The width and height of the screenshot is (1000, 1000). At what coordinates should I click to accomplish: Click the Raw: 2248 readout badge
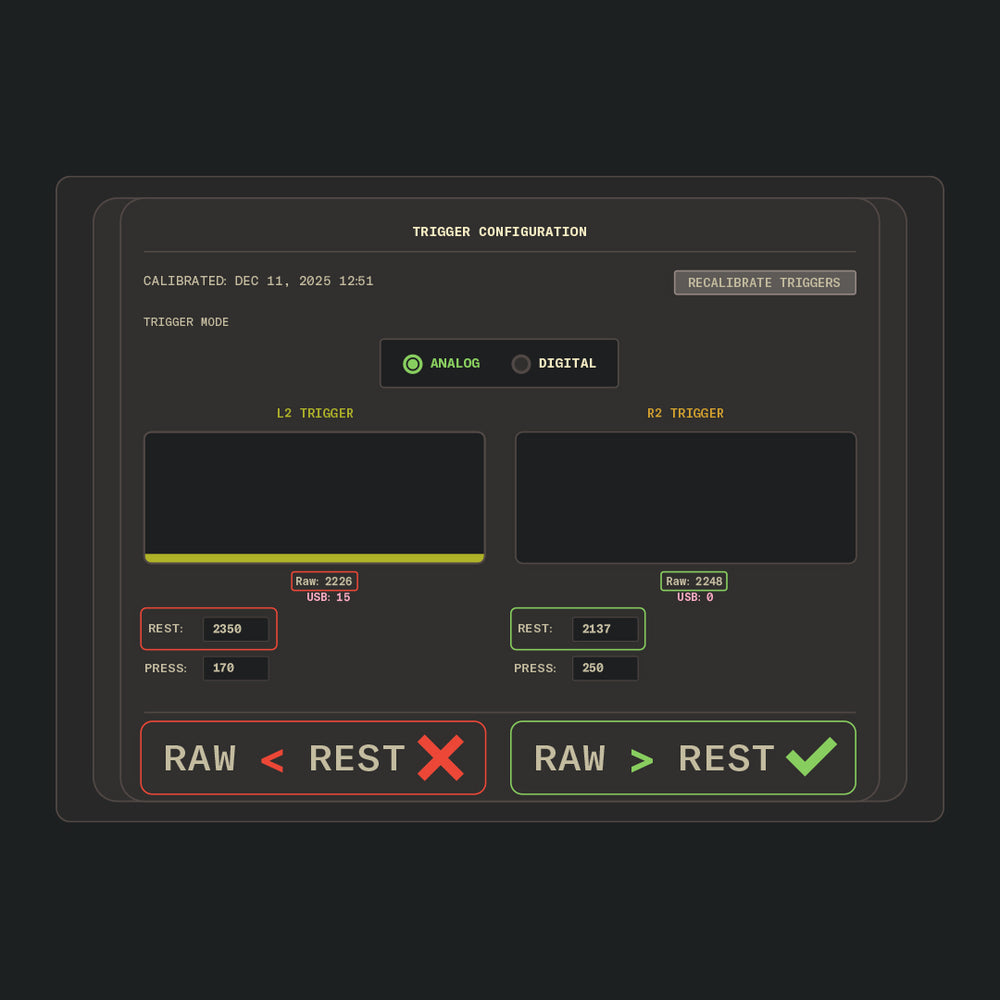(694, 581)
